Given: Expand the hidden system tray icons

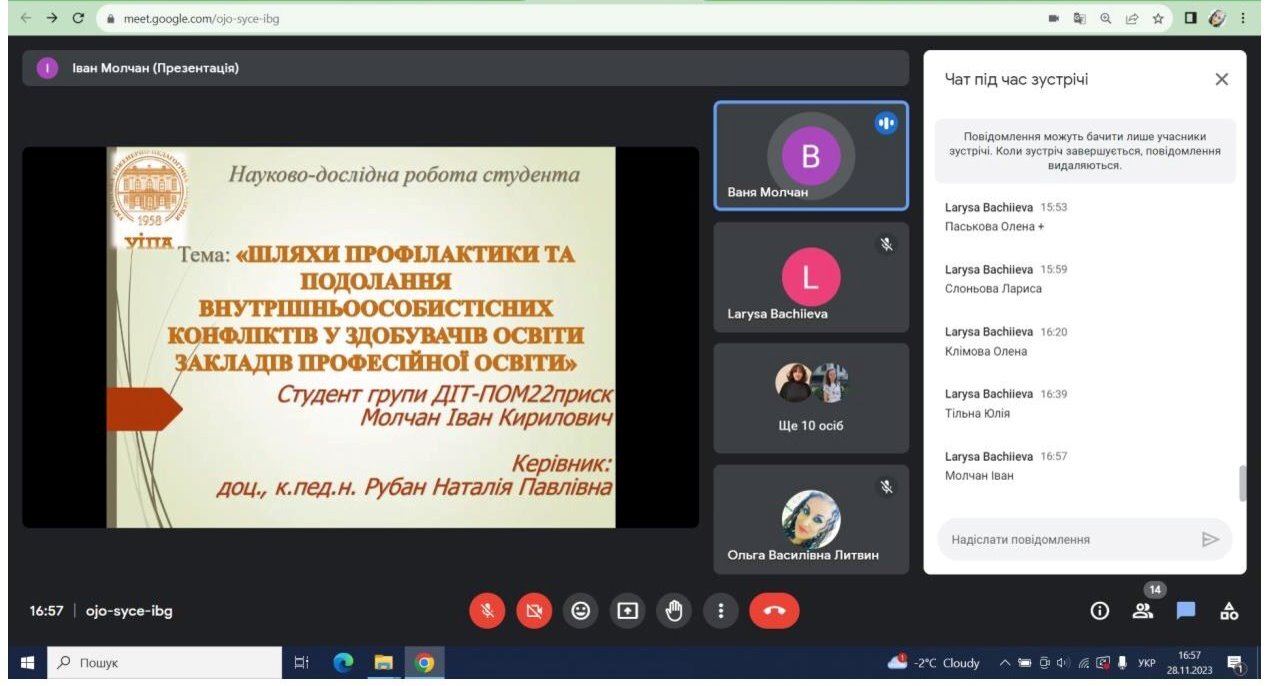Looking at the screenshot, I should point(1004,663).
